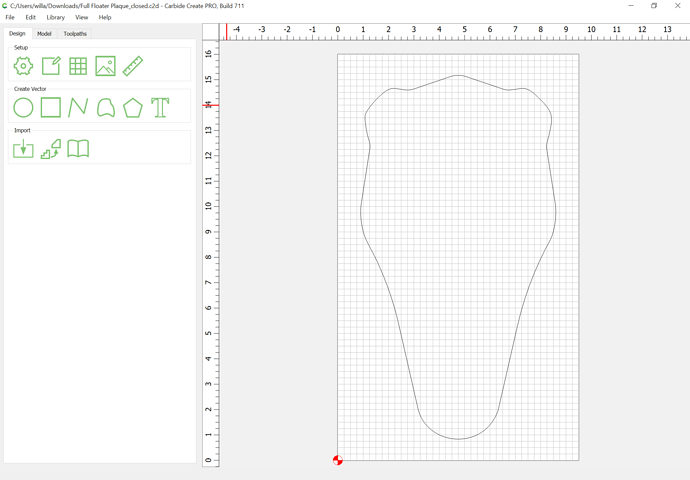Image resolution: width=690 pixels, height=480 pixels.
Task: Close the Carbide Create window
Action: (x=678, y=6)
